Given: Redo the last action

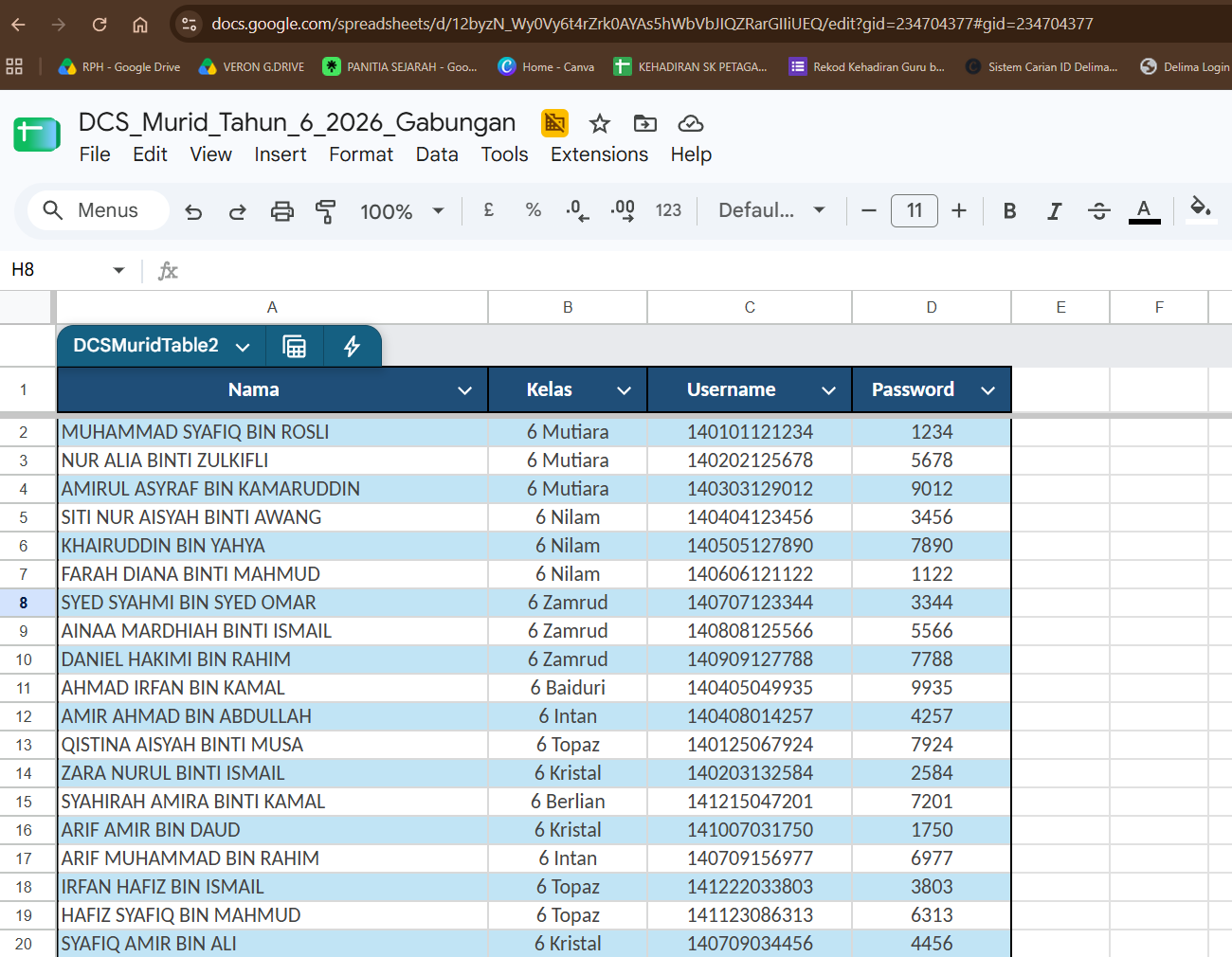Looking at the screenshot, I should coord(238,211).
